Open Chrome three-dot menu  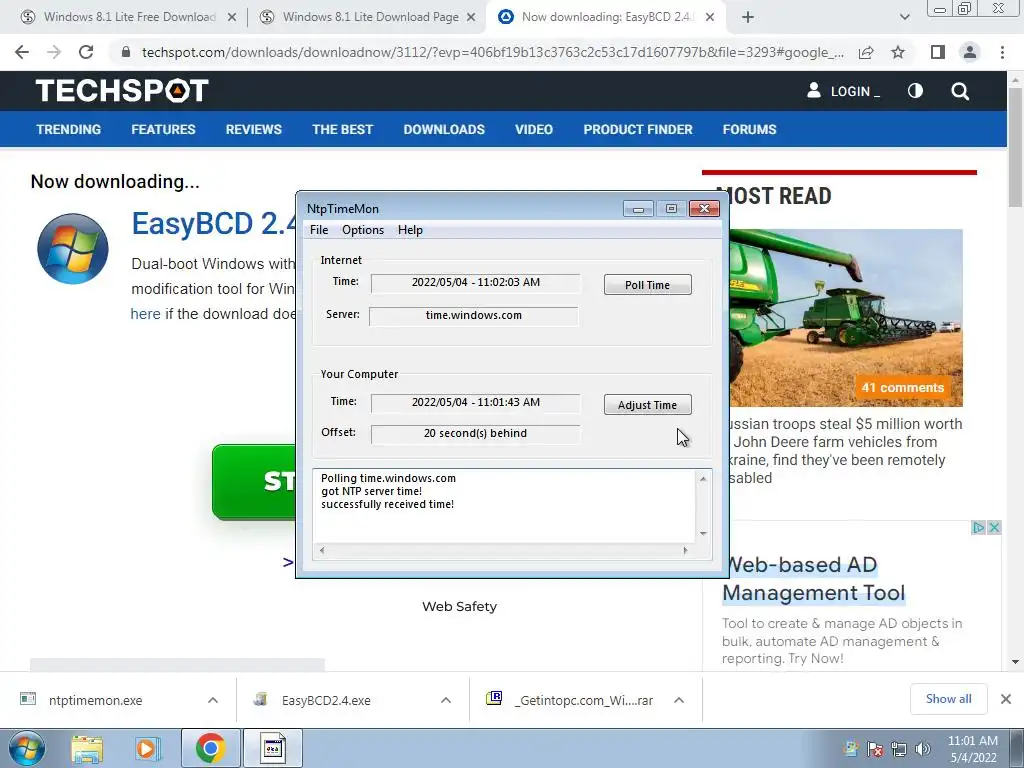(1002, 52)
